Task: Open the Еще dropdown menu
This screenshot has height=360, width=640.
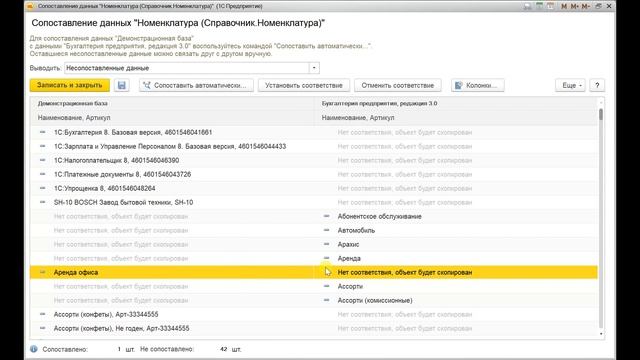Action: pos(571,85)
